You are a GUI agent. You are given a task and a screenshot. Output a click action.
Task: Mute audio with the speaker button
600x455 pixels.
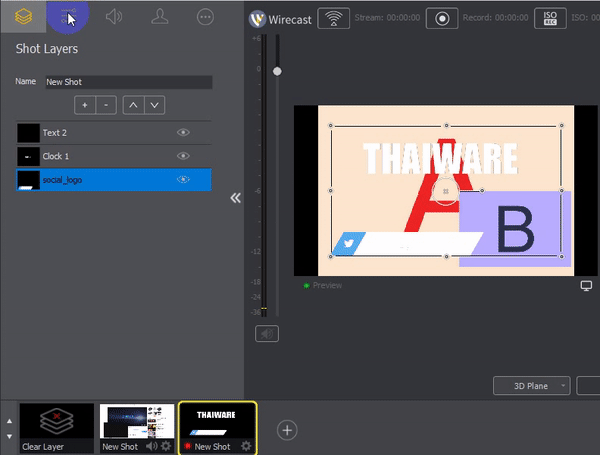(x=267, y=334)
